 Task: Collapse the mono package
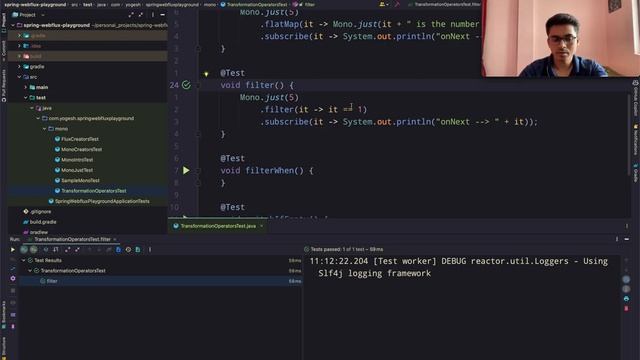[44, 129]
